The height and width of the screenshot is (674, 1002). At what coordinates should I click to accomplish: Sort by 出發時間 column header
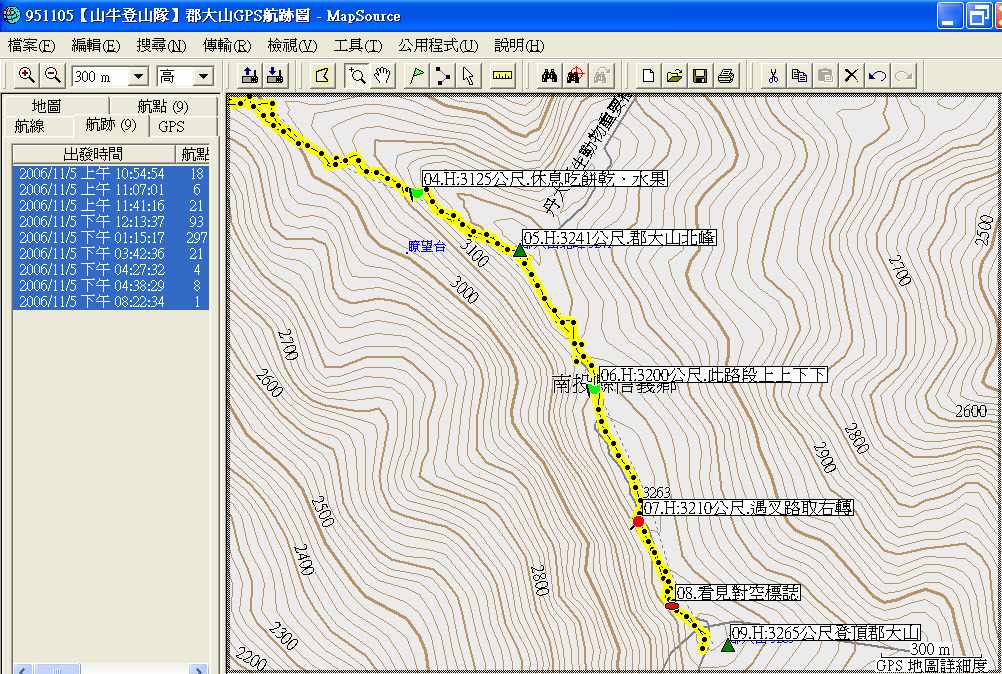(93, 153)
